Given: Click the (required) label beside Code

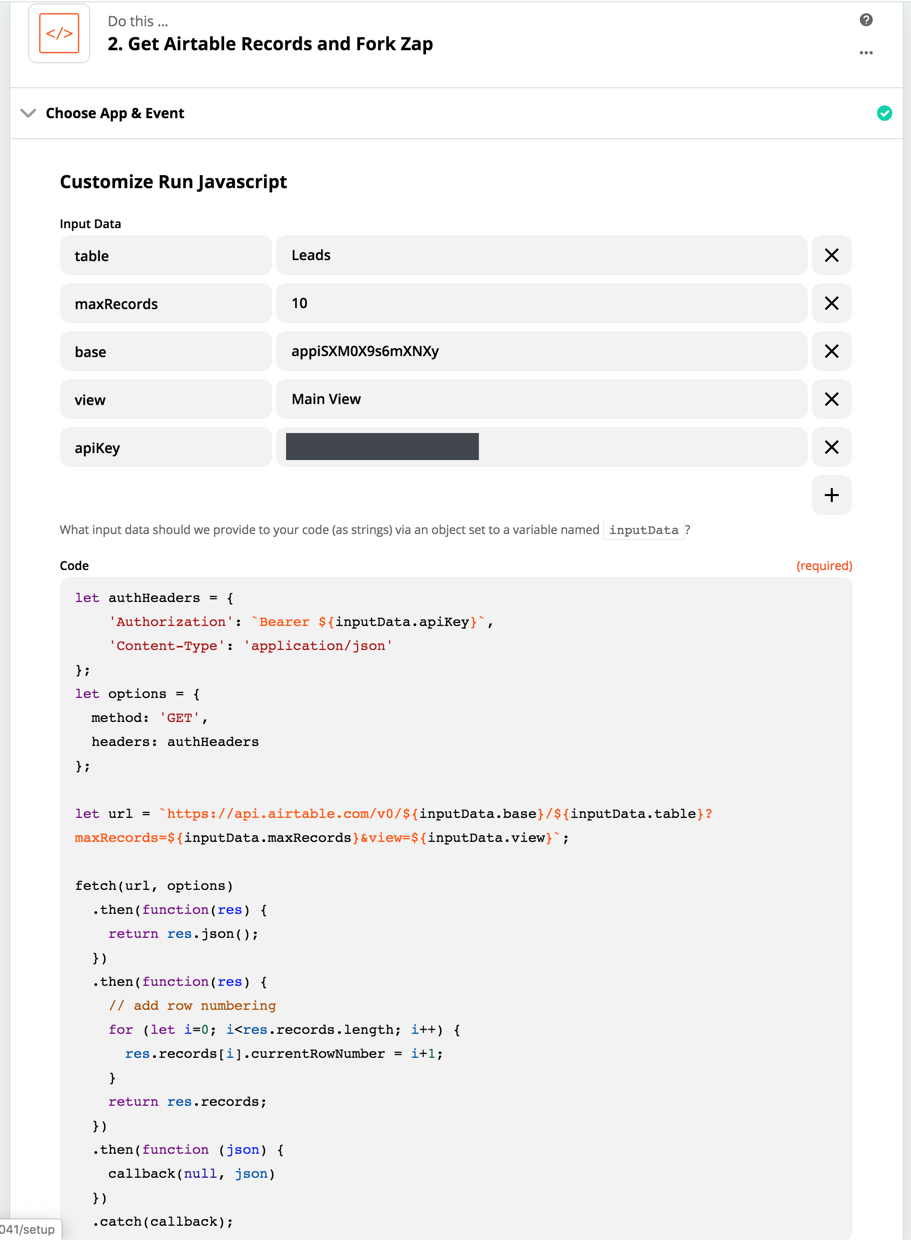Looking at the screenshot, I should (x=824, y=565).
